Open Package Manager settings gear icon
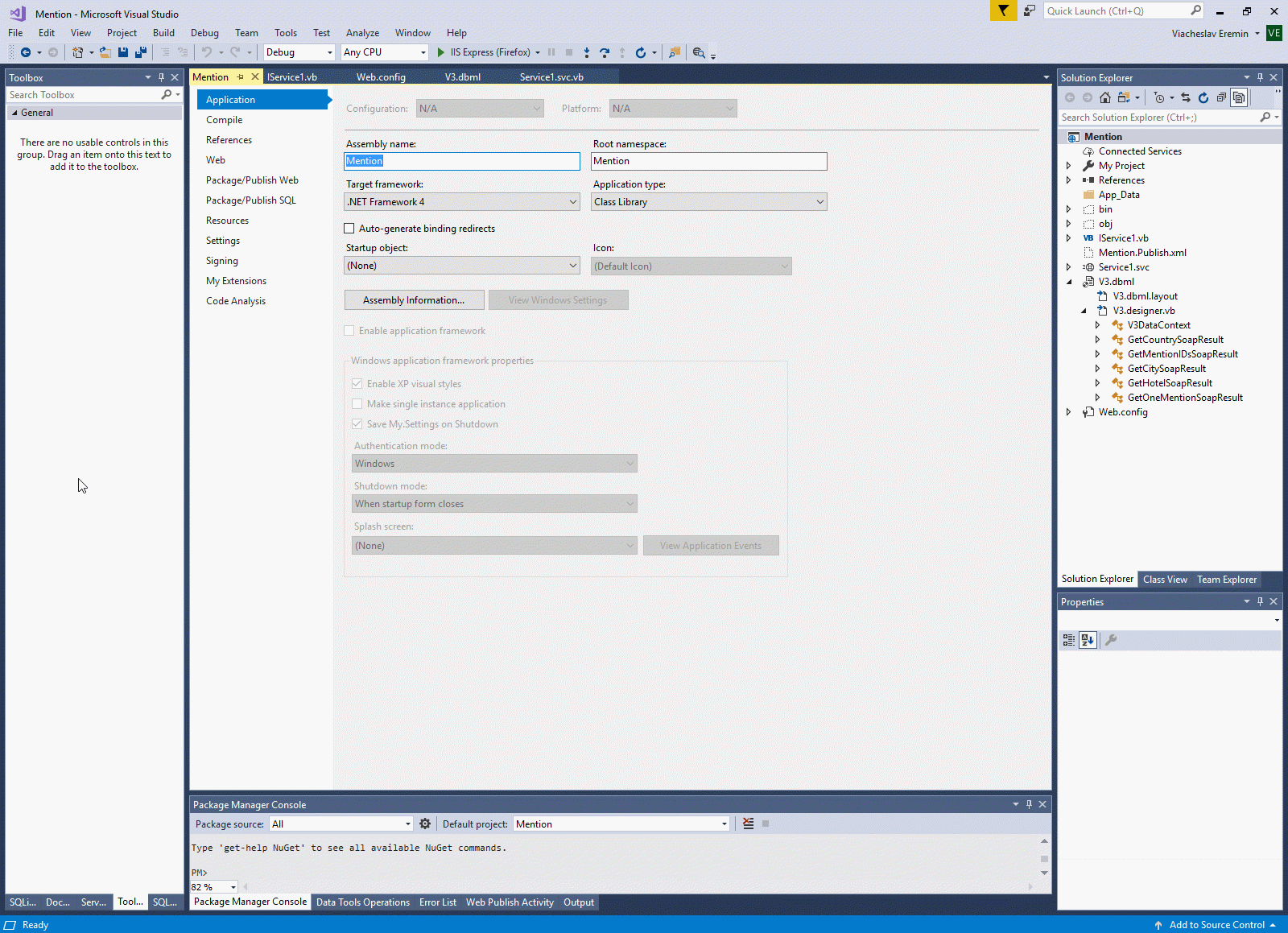This screenshot has height=933, width=1288. coord(425,824)
